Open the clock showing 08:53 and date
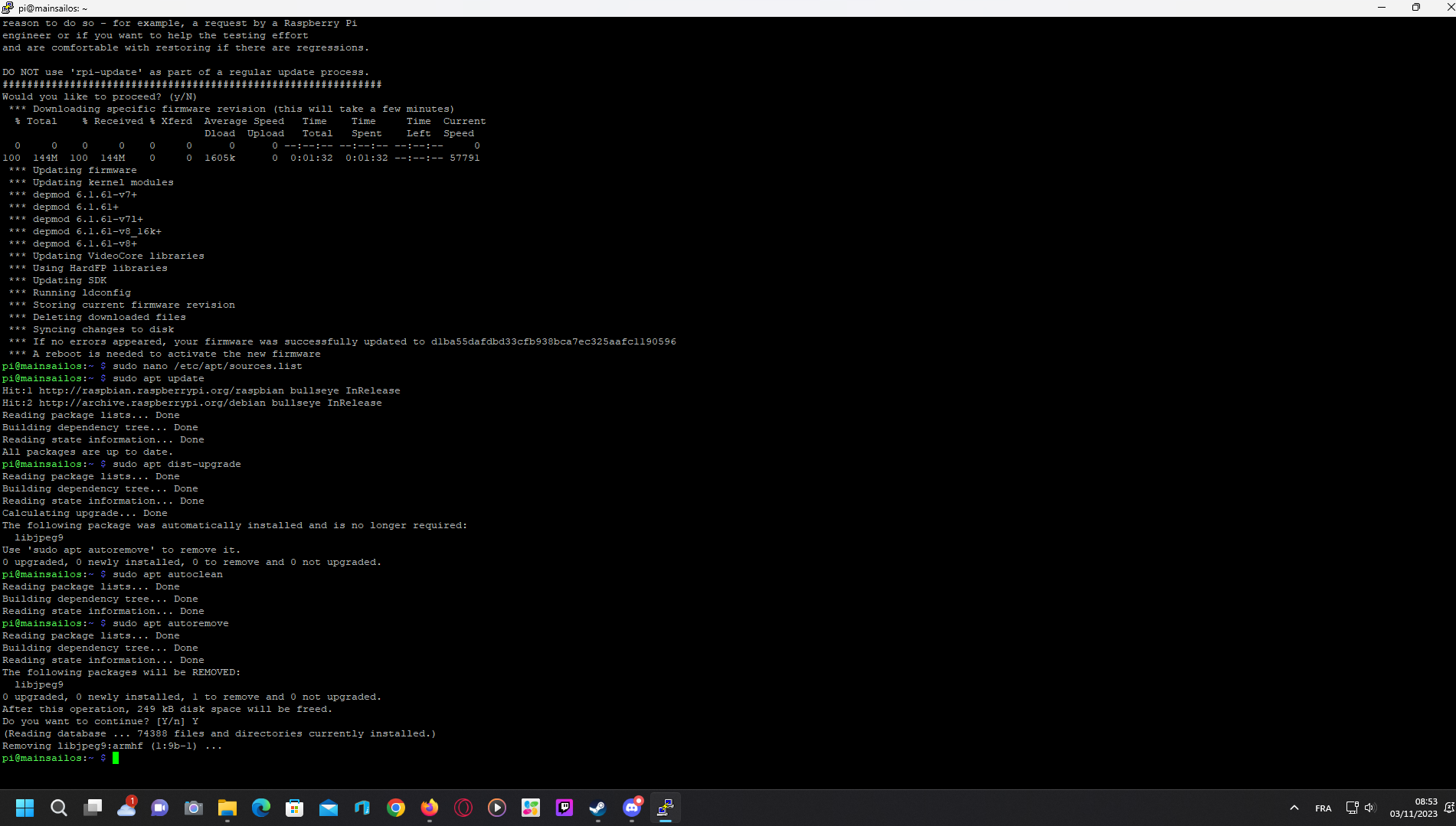This screenshot has height=826, width=1456. point(1414,808)
